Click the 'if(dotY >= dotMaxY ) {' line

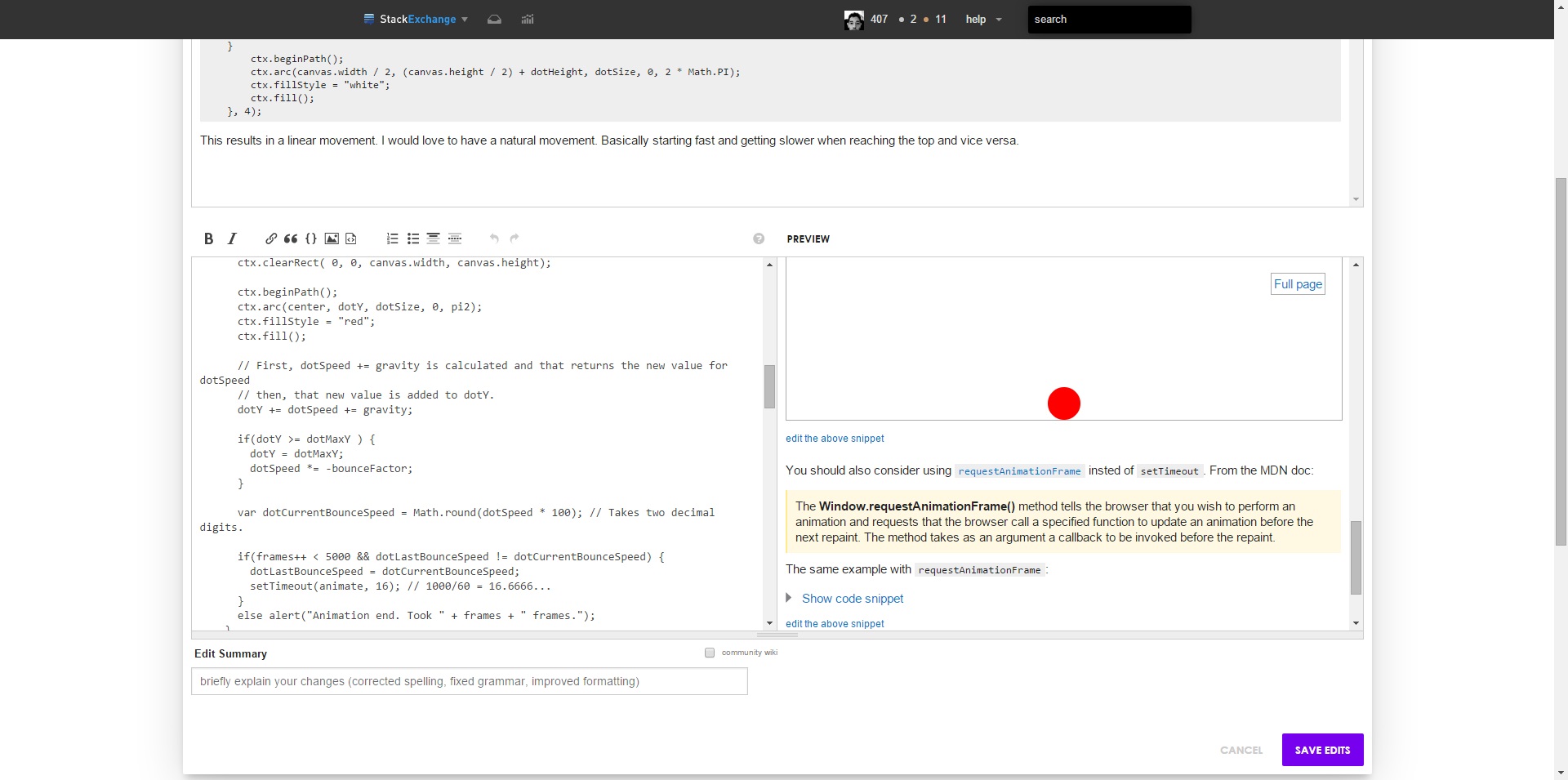coord(306,439)
